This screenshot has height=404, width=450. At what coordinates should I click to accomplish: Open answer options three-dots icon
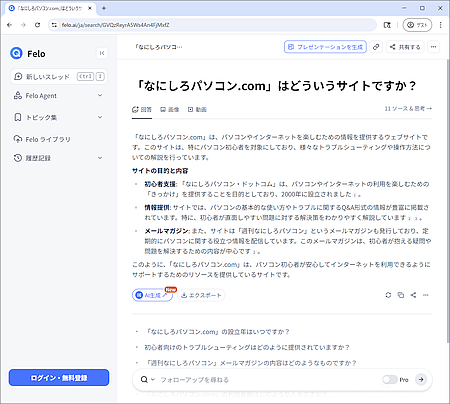point(426,295)
